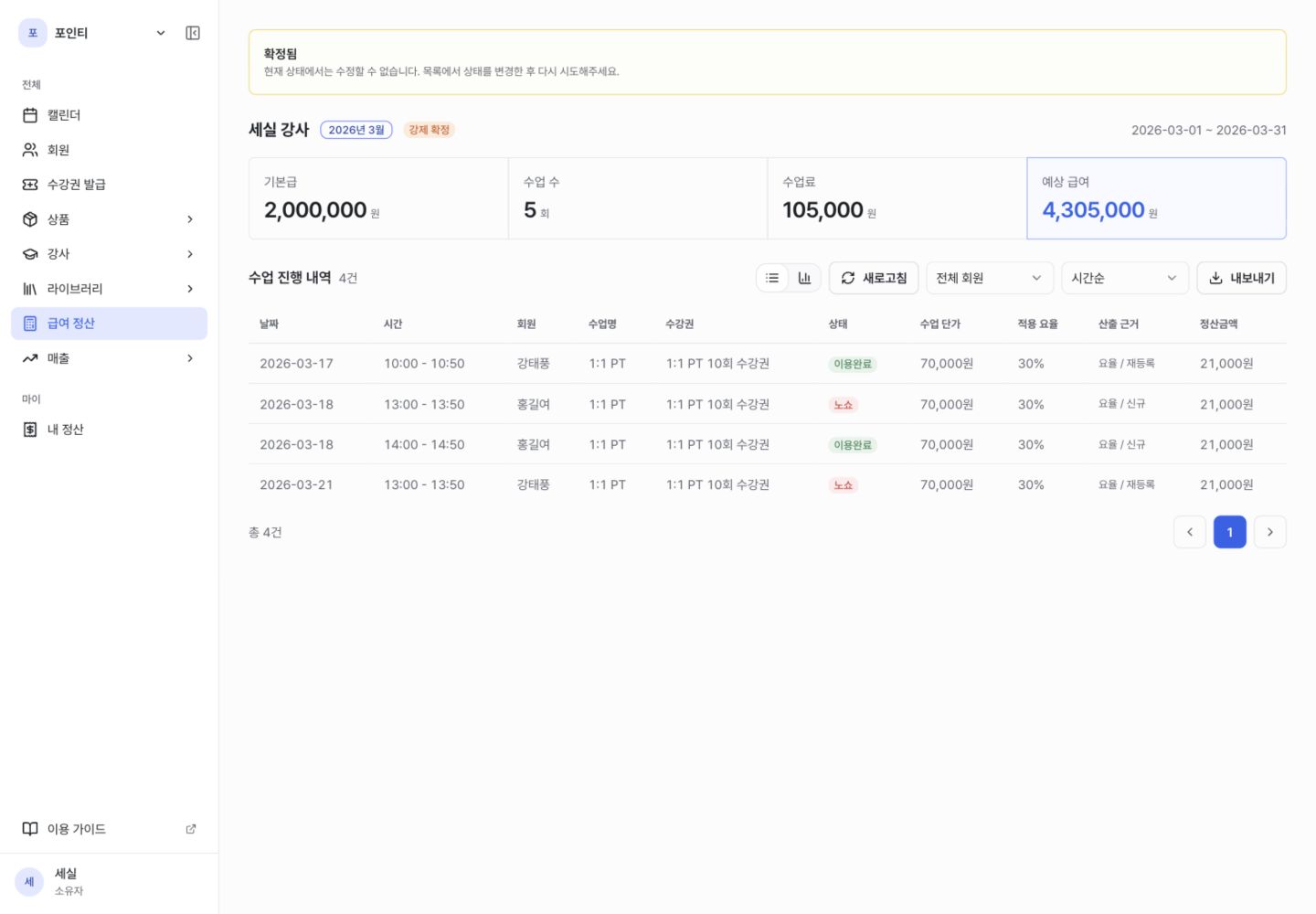
Task: Click the 급여 정산 calculator icon
Action: 30,324
